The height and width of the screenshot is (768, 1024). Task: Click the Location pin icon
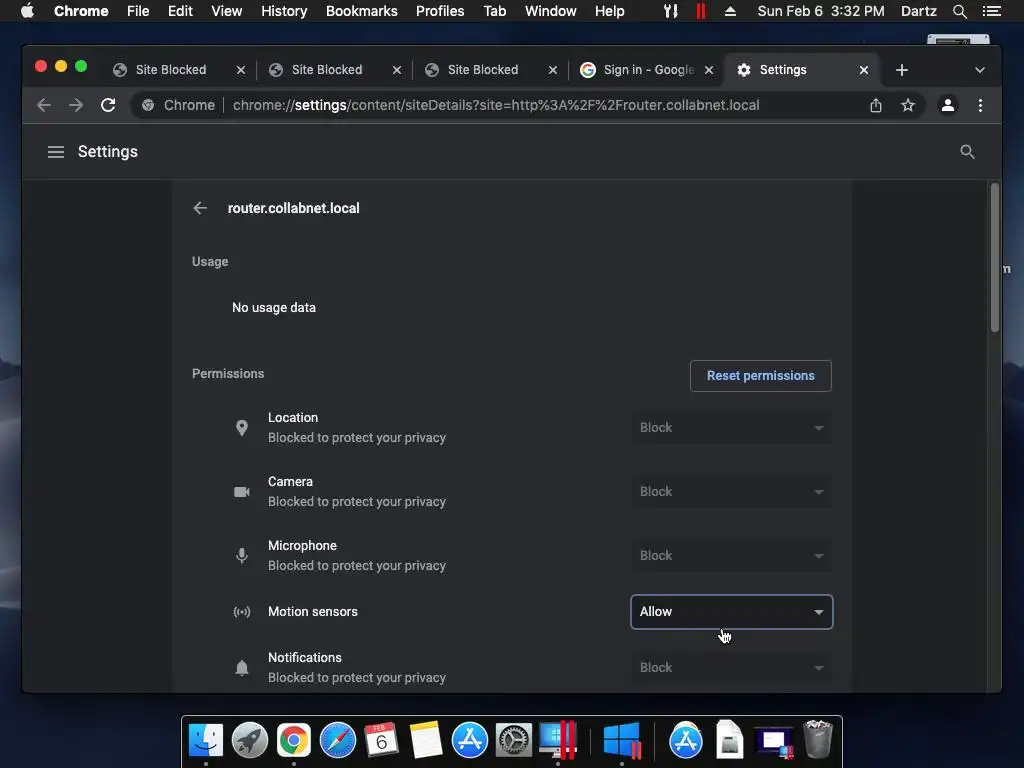[242, 428]
